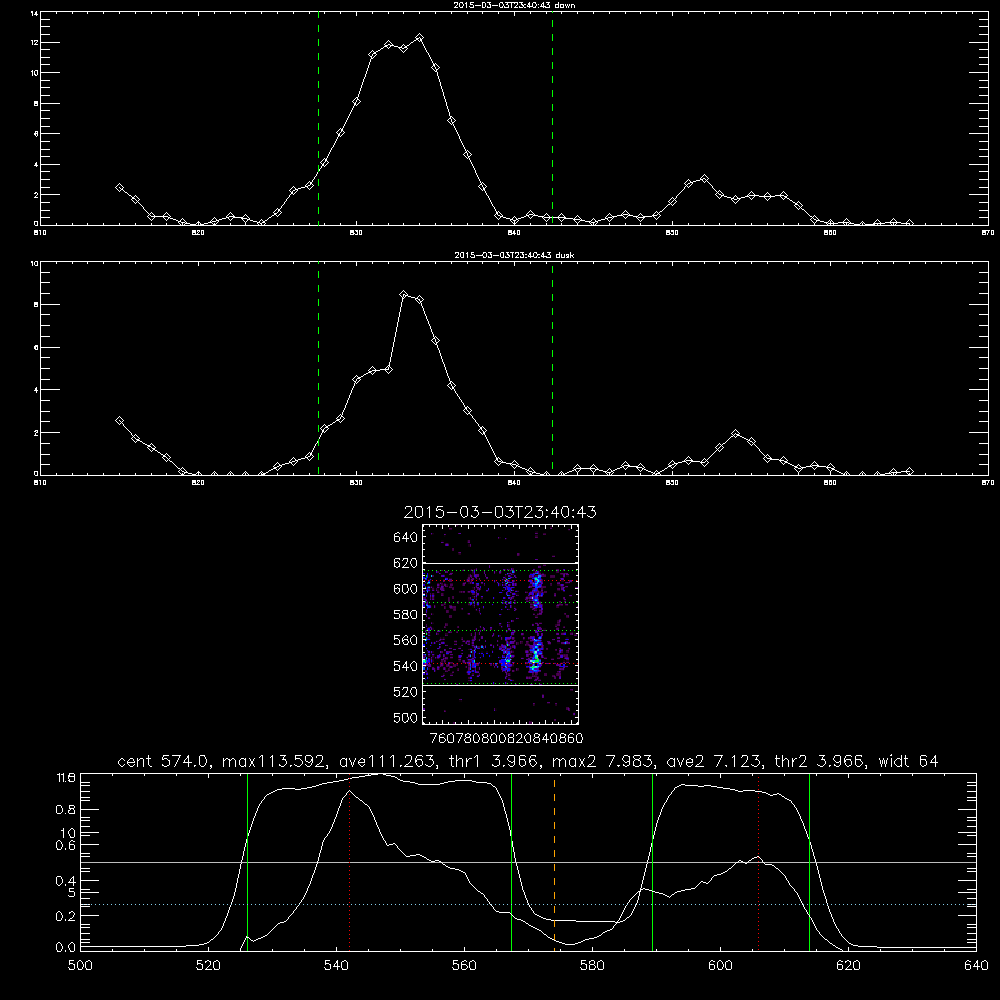The width and height of the screenshot is (1000, 1000).
Task: Click the 620 y-axis label of the heatmap
Action: [x=406, y=563]
